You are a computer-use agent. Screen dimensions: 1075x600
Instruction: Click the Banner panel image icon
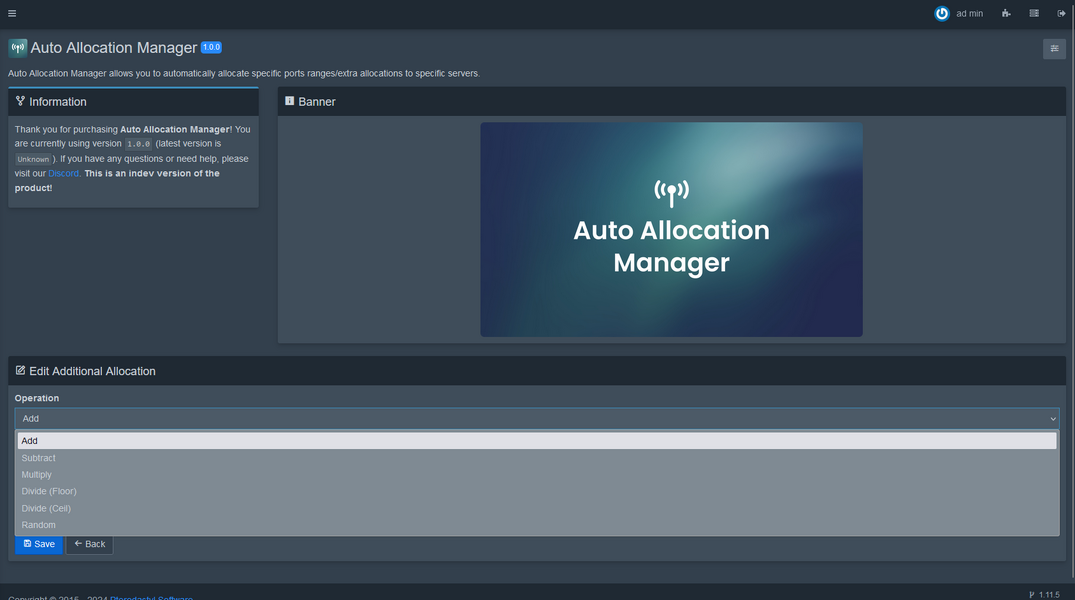click(x=289, y=100)
